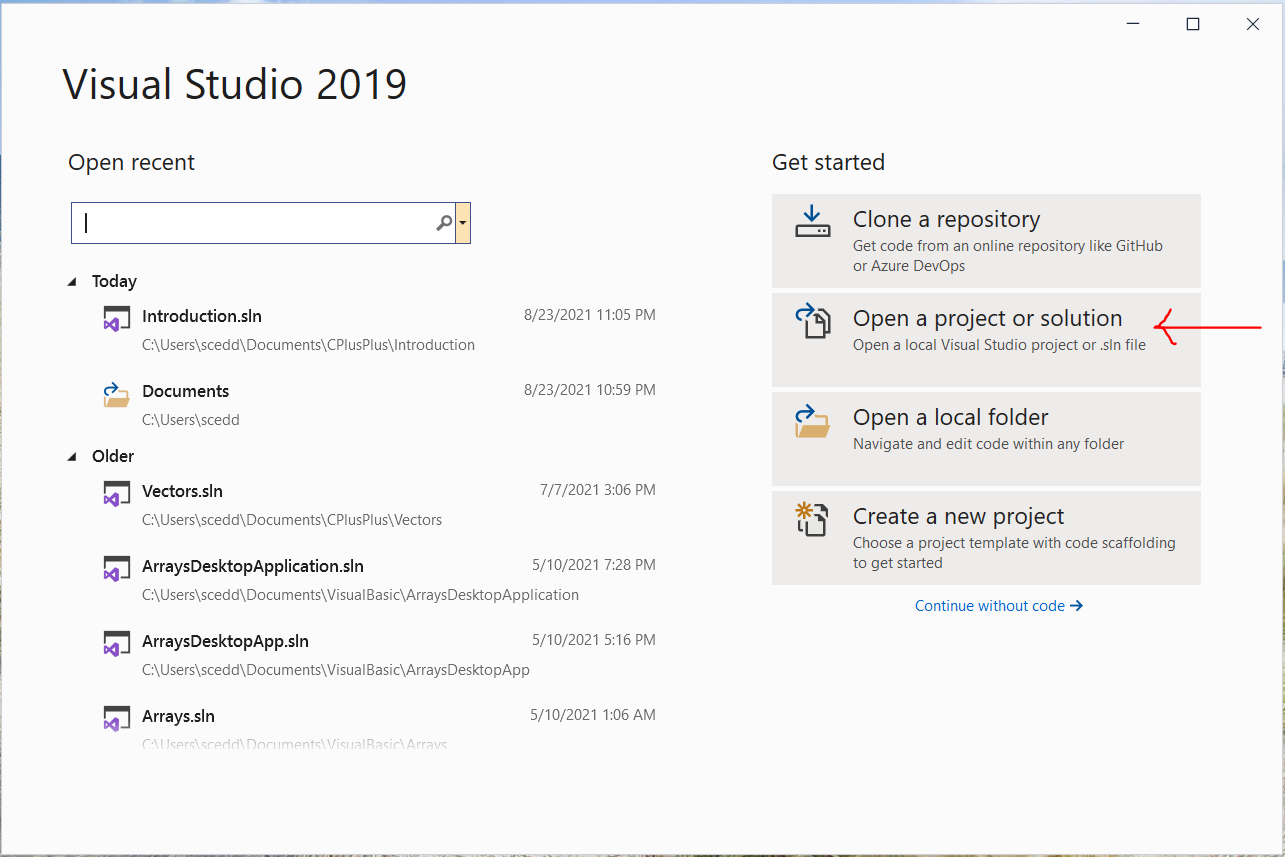The image size is (1285, 857).
Task: Click timestamp 8/23/2021 11:05 PM
Action: (x=590, y=315)
